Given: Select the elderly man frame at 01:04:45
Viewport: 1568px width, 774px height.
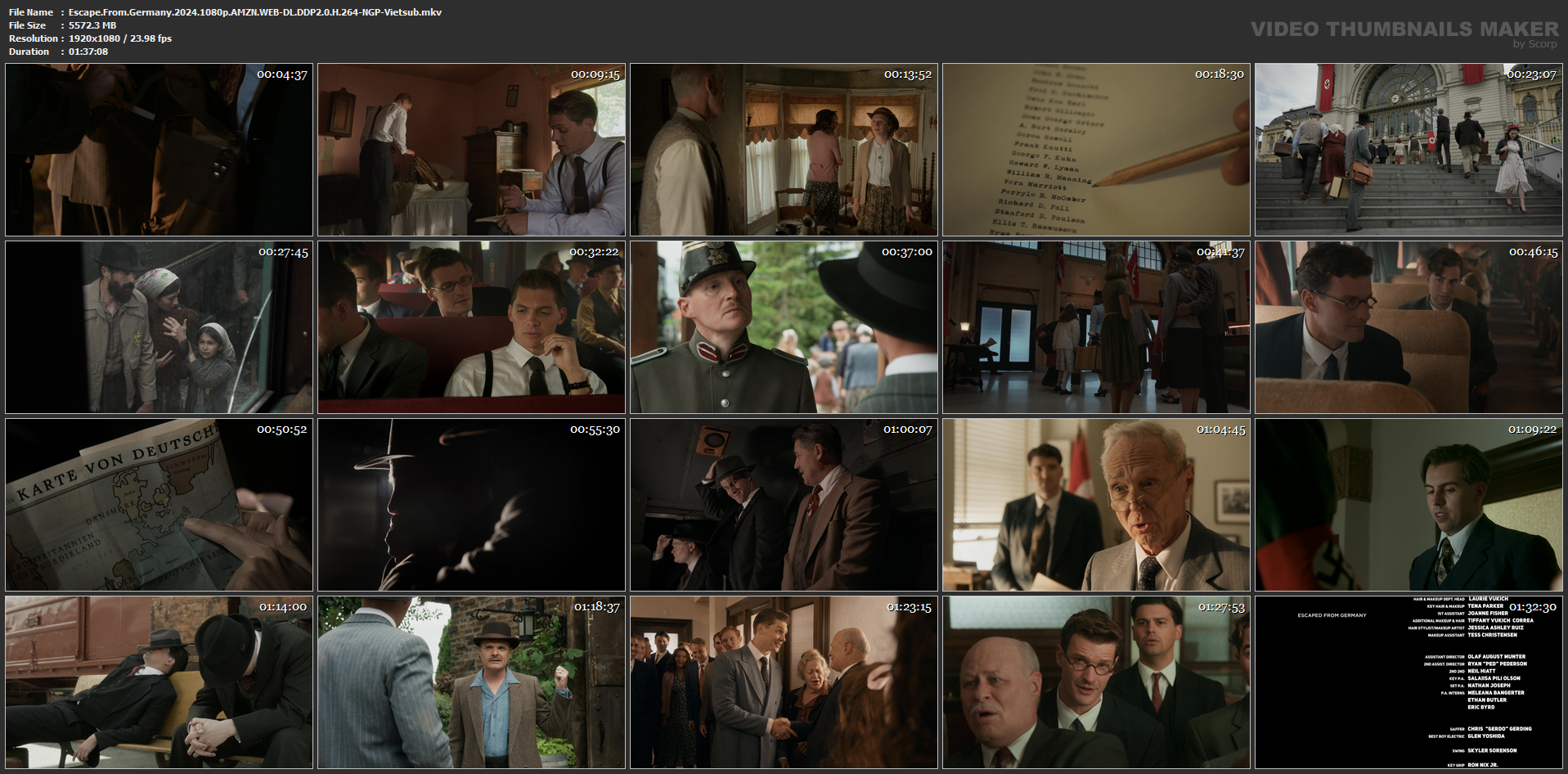Looking at the screenshot, I should pos(1097,505).
